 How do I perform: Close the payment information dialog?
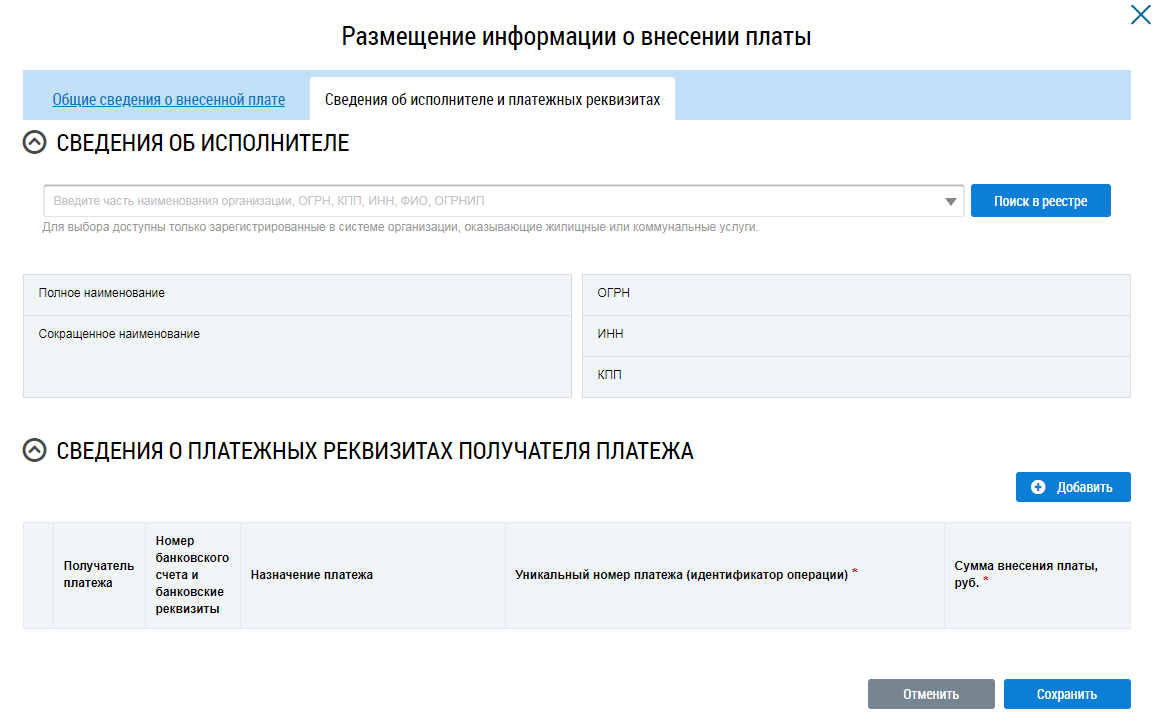1140,15
